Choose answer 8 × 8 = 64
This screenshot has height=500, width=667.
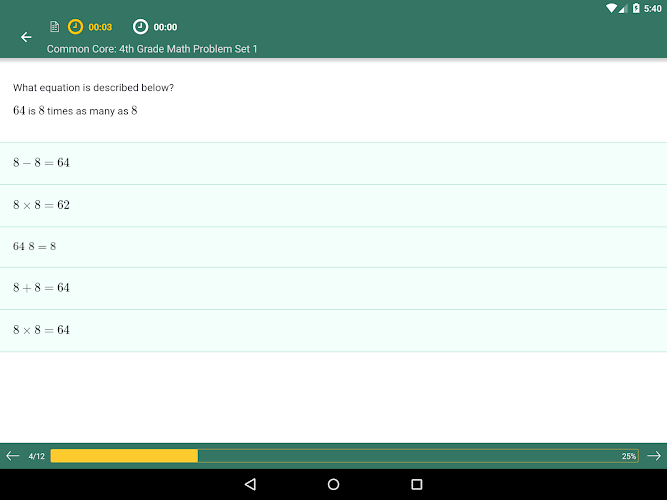coord(334,331)
